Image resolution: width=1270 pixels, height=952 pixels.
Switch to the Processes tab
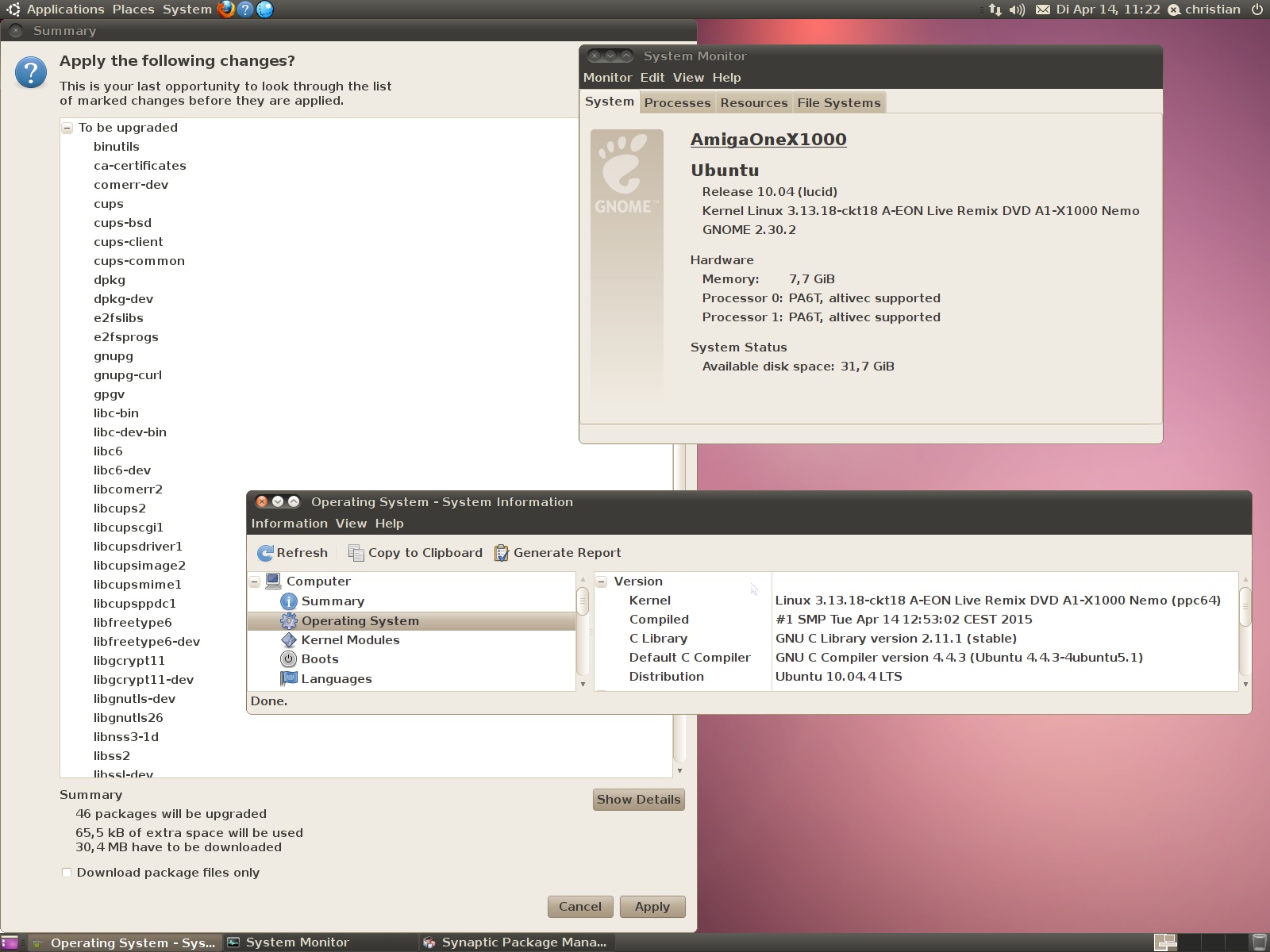point(677,103)
